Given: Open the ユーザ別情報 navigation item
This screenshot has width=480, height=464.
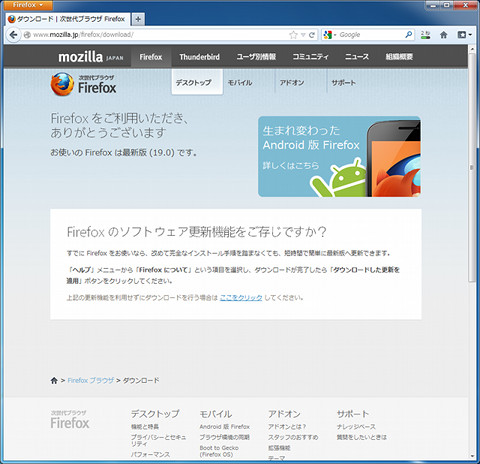Looking at the screenshot, I should click(256, 57).
